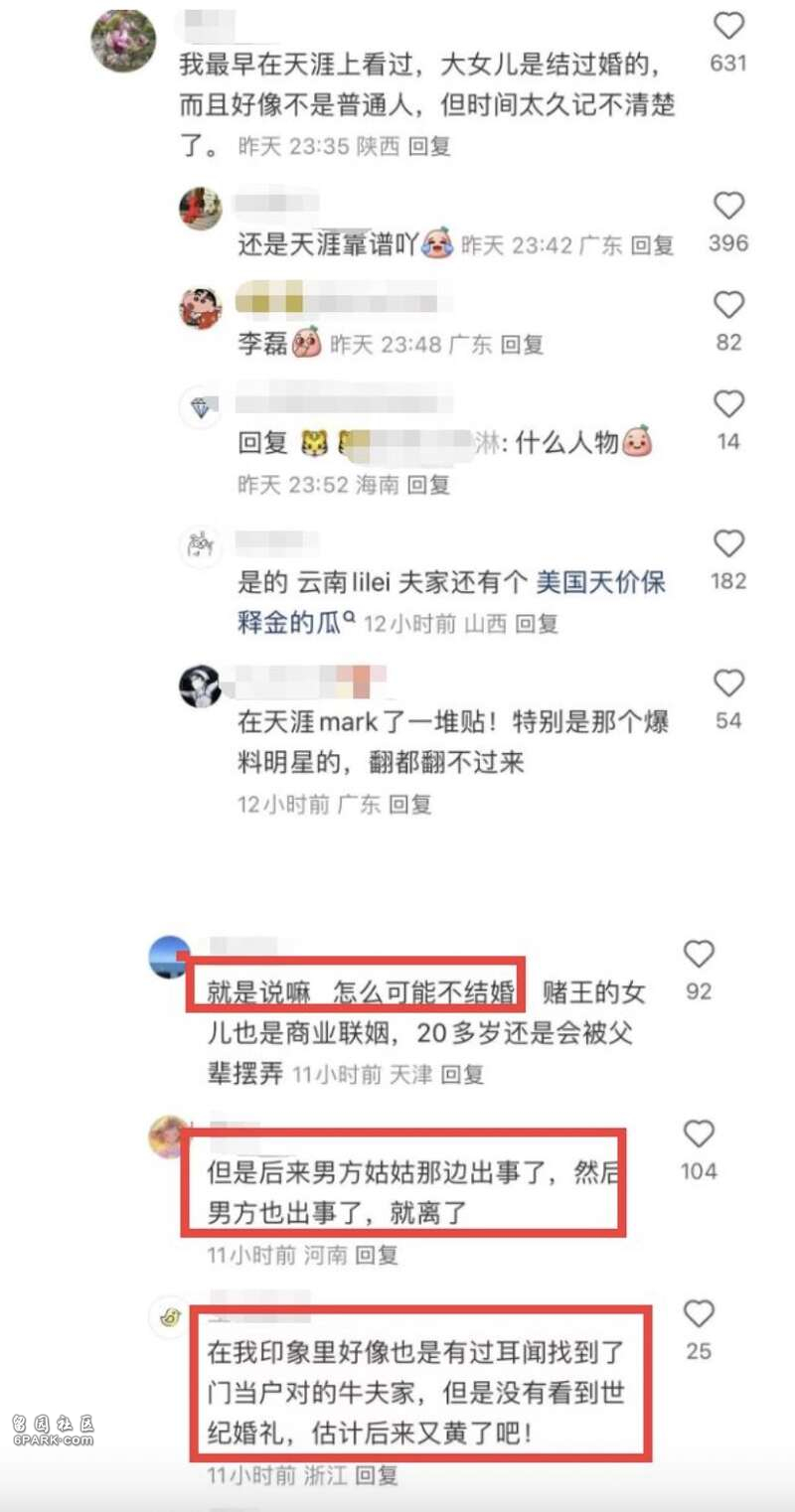Screen dimensions: 795x1512
Task: Like the 赌王的女儿 comment with 92 likes
Action: click(x=699, y=955)
